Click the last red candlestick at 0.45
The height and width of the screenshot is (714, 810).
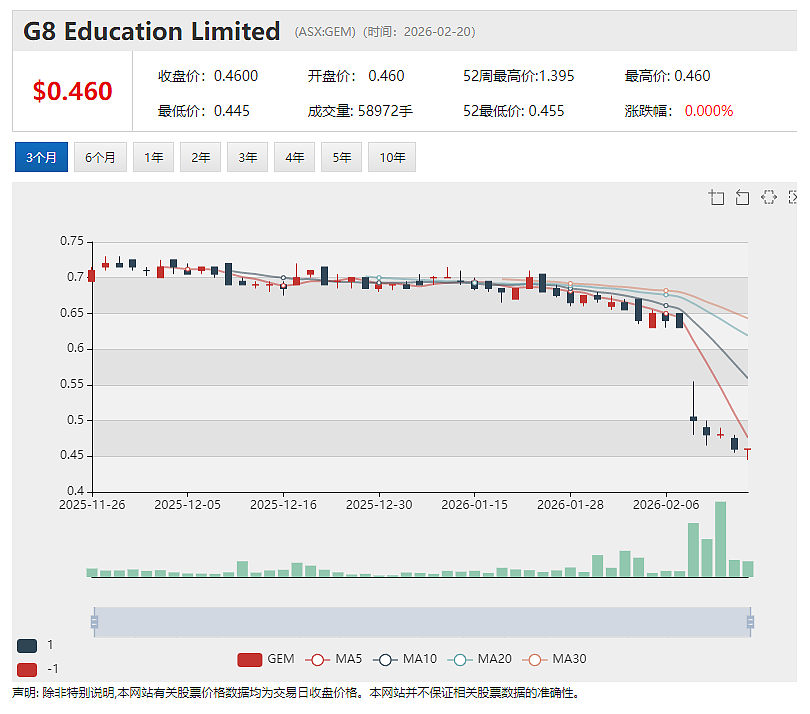(747, 454)
